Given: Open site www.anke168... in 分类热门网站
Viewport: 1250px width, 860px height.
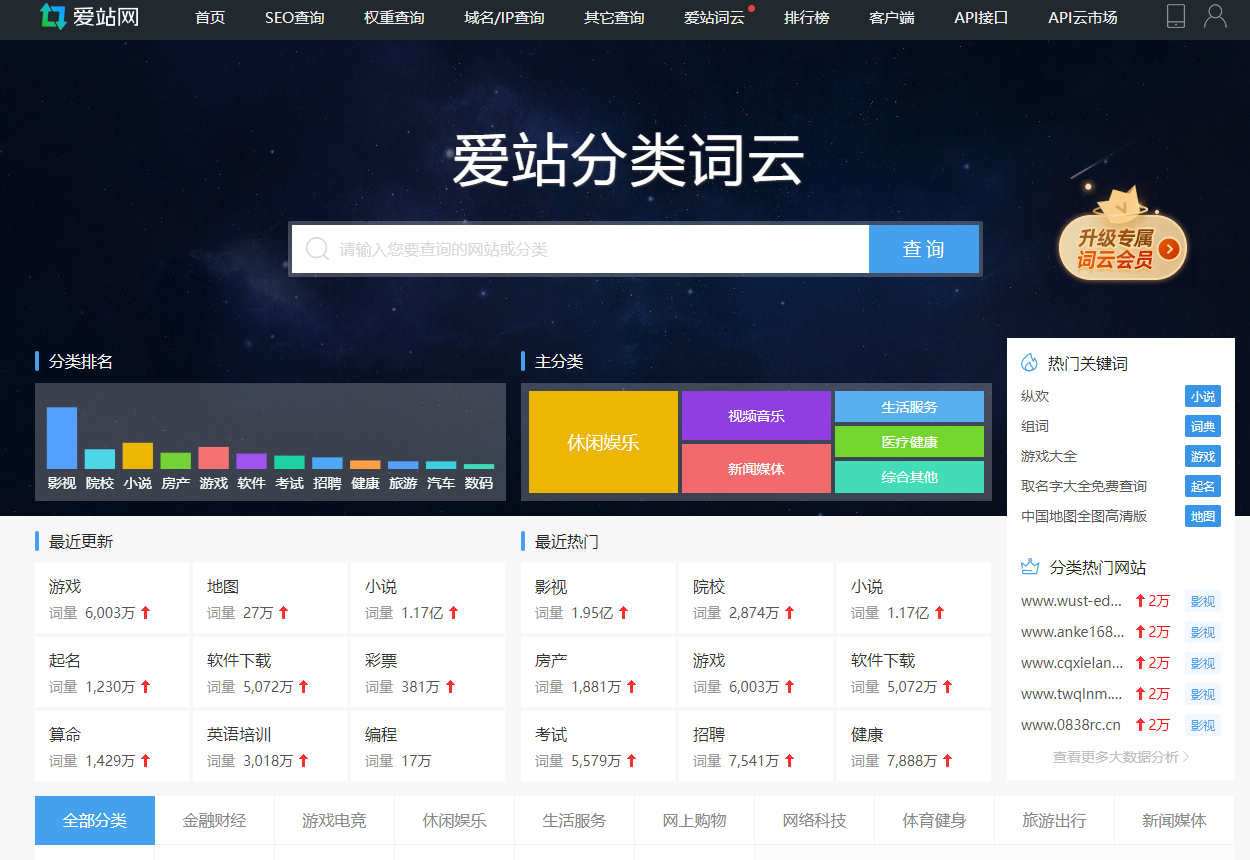Looking at the screenshot, I should (1073, 632).
